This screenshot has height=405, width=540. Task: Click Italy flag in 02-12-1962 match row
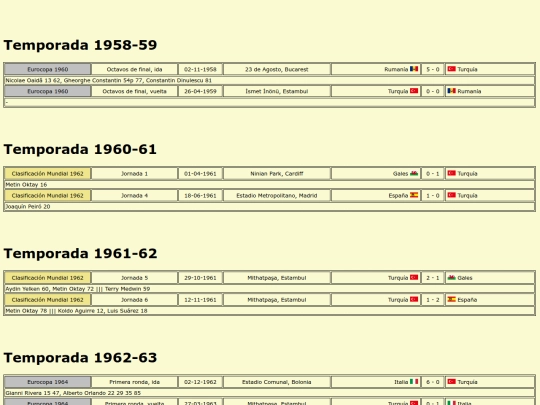pyautogui.click(x=414, y=382)
